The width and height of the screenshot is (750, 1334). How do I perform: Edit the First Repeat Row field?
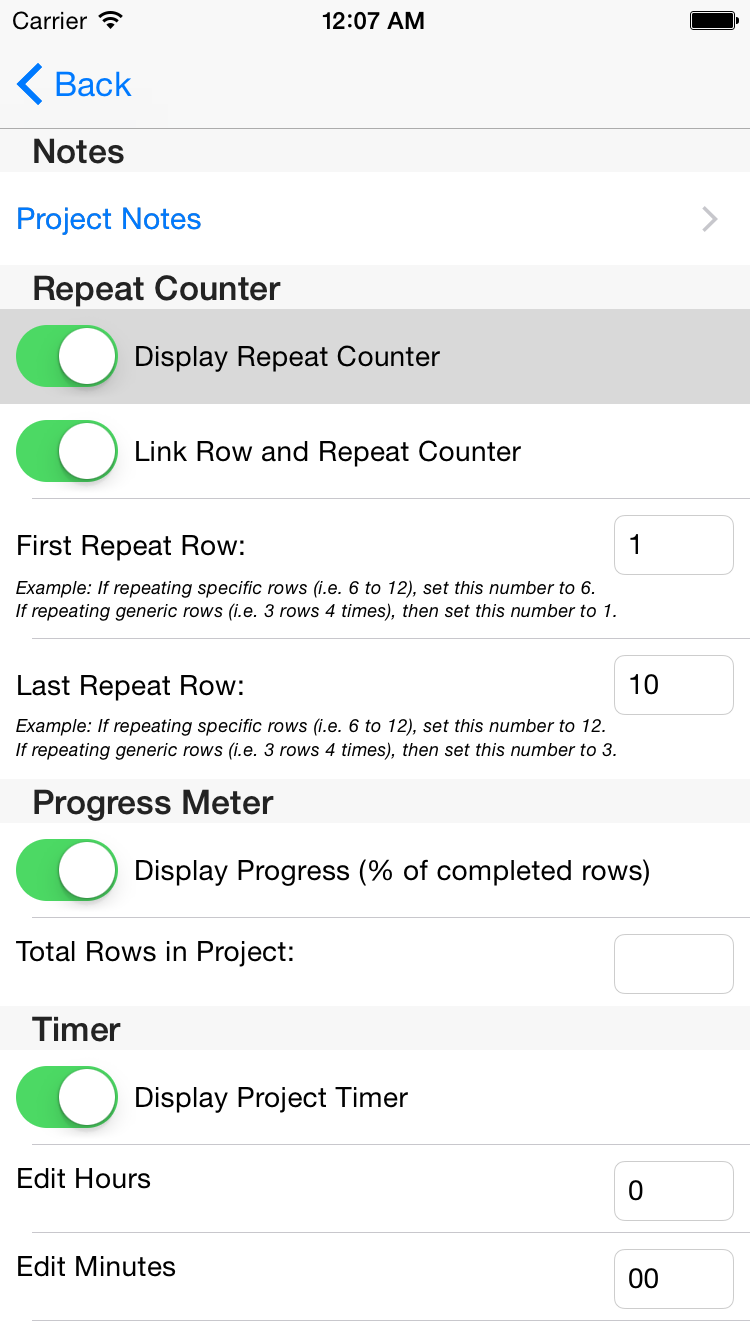(673, 545)
